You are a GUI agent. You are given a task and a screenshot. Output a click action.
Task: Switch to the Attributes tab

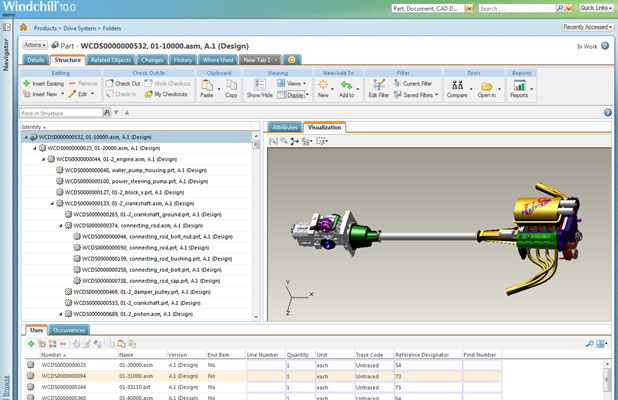coord(285,128)
